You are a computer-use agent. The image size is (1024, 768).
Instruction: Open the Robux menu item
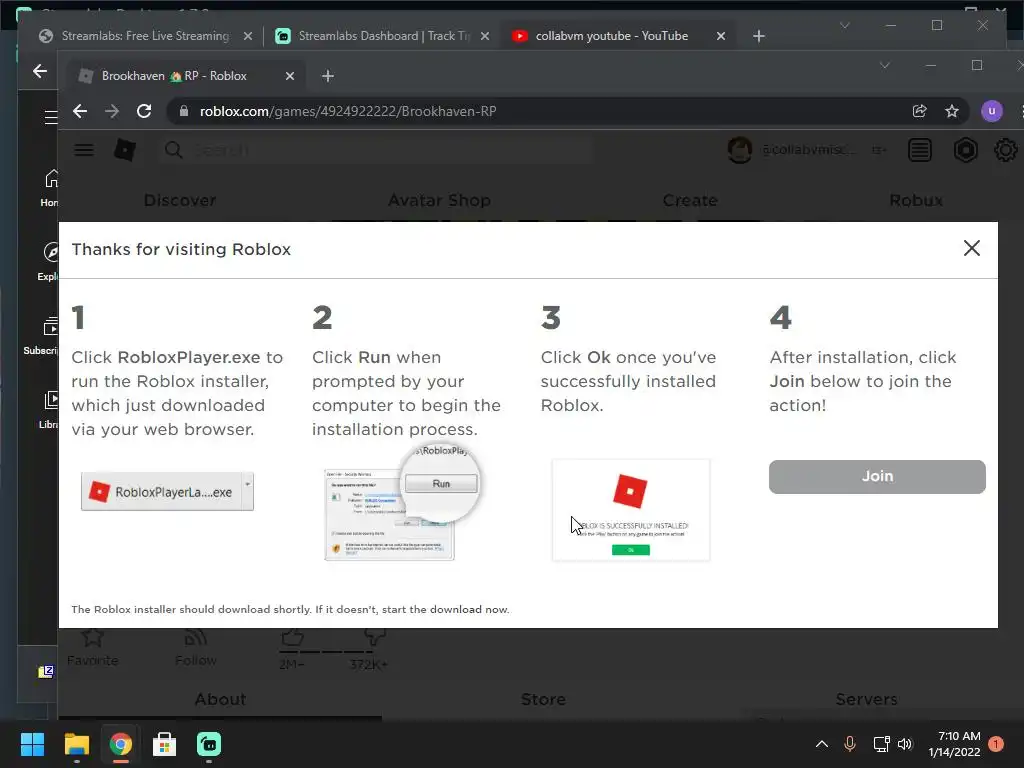pos(916,200)
